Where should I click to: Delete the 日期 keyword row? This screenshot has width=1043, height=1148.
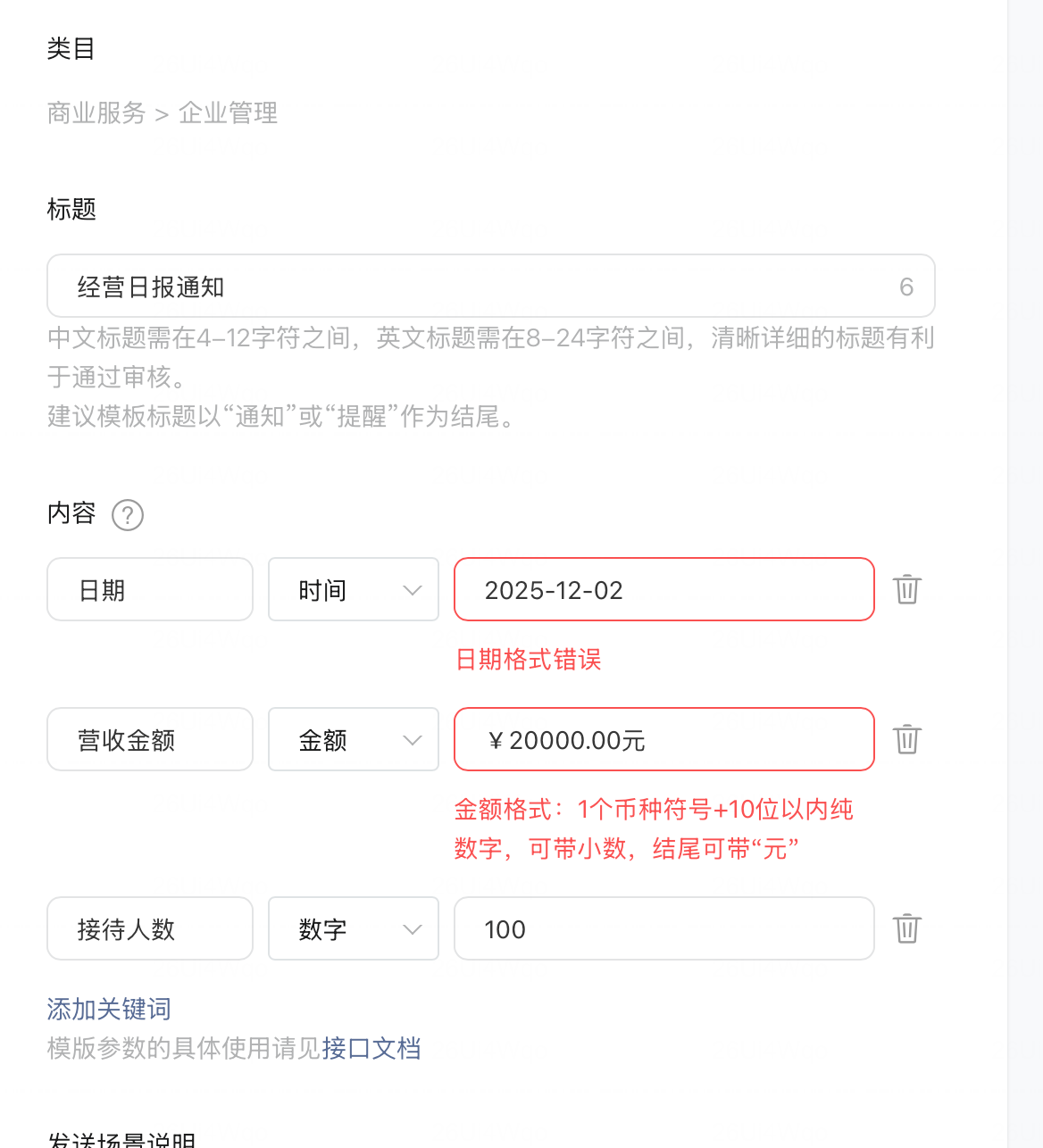(906, 589)
